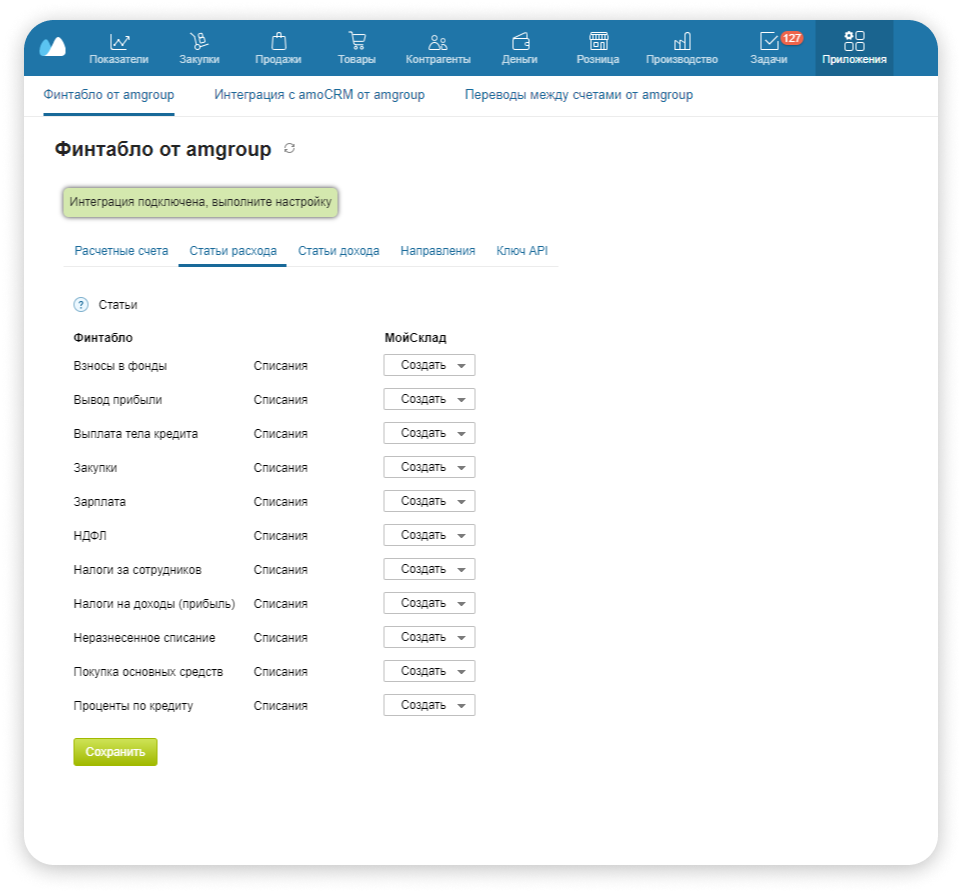The image size is (962, 893).
Task: Open Розница store icon
Action: [x=598, y=41]
